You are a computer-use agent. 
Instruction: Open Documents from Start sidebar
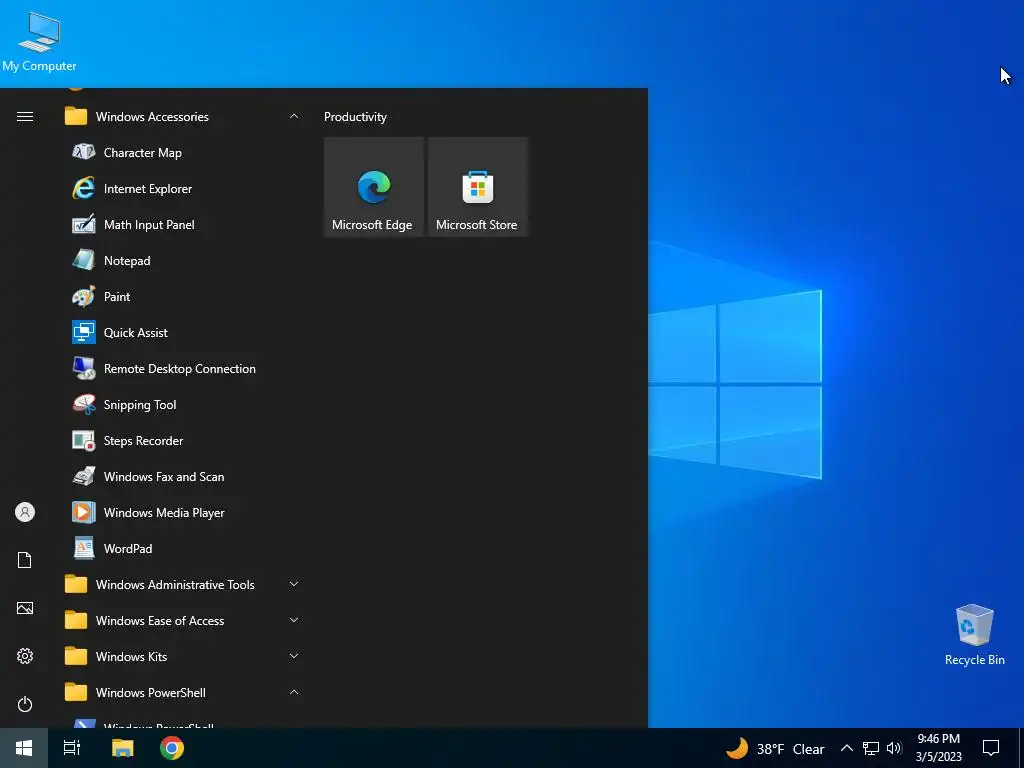tap(25, 560)
